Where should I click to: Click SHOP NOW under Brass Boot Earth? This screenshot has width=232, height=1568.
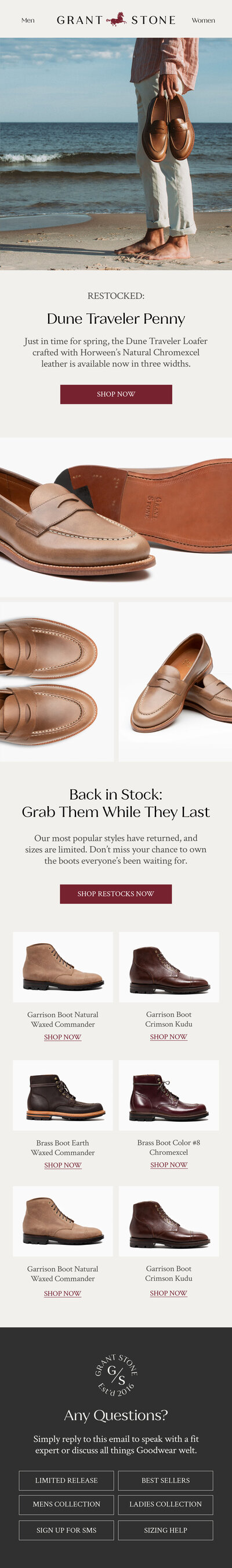coord(63,1165)
